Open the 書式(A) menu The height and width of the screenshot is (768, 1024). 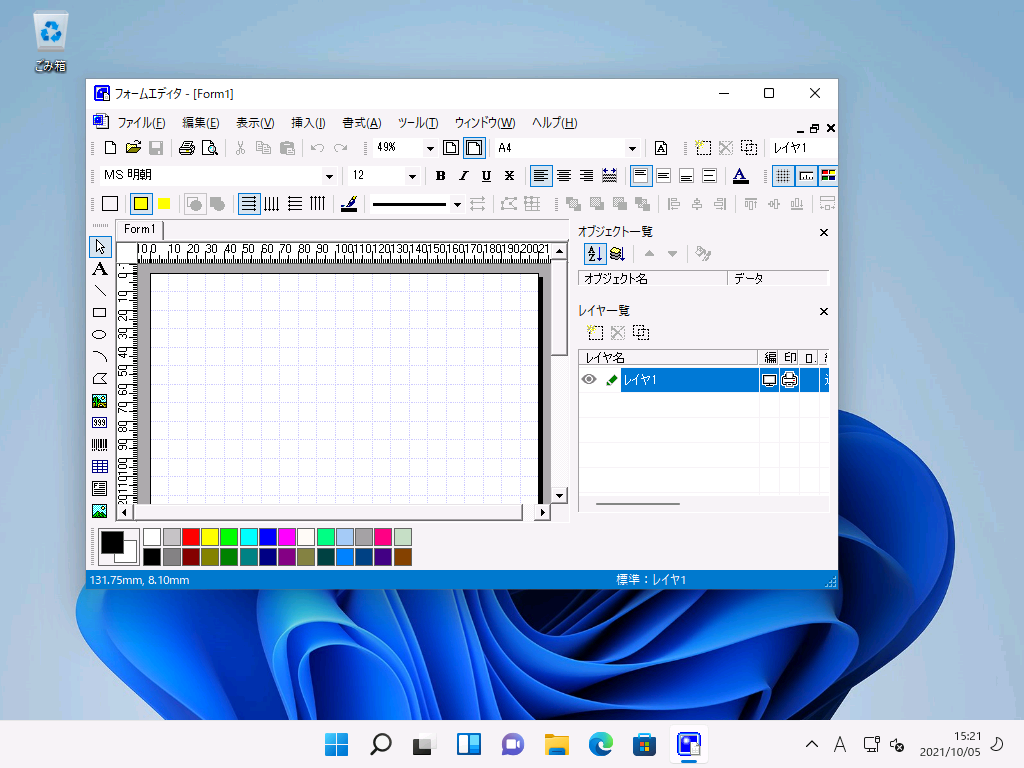362,123
